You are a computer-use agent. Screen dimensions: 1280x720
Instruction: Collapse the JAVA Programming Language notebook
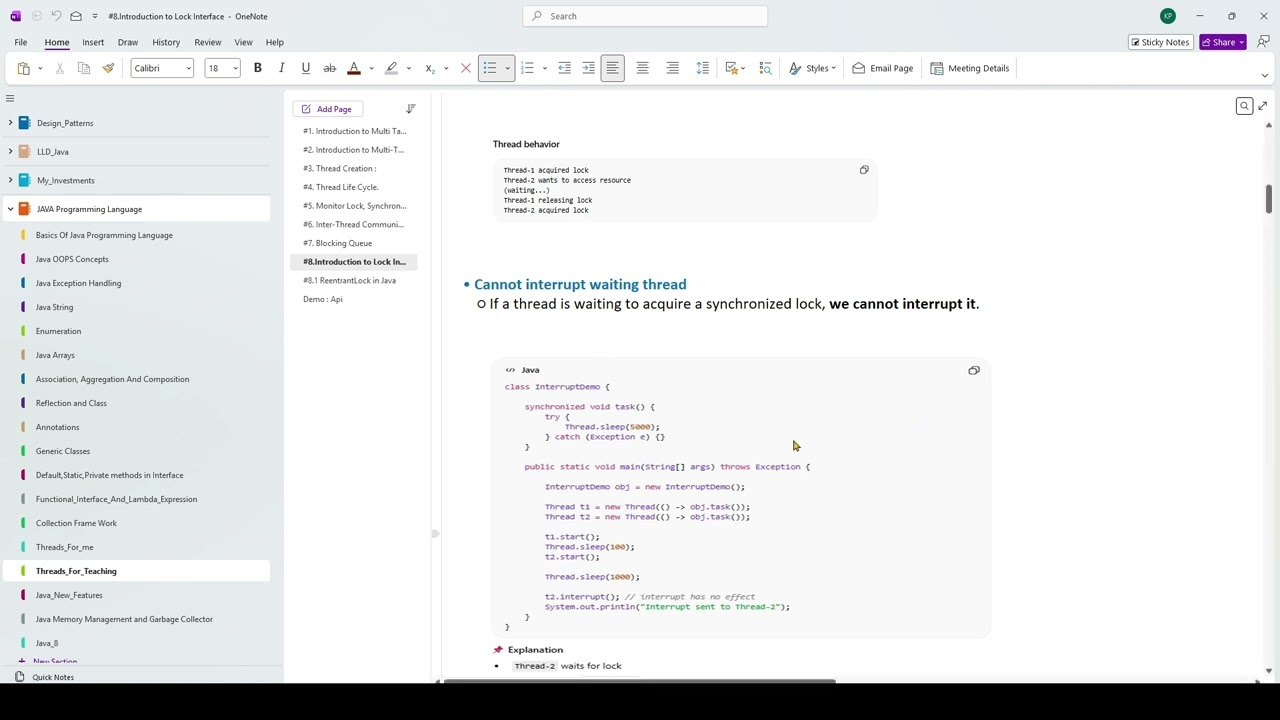[x=10, y=209]
